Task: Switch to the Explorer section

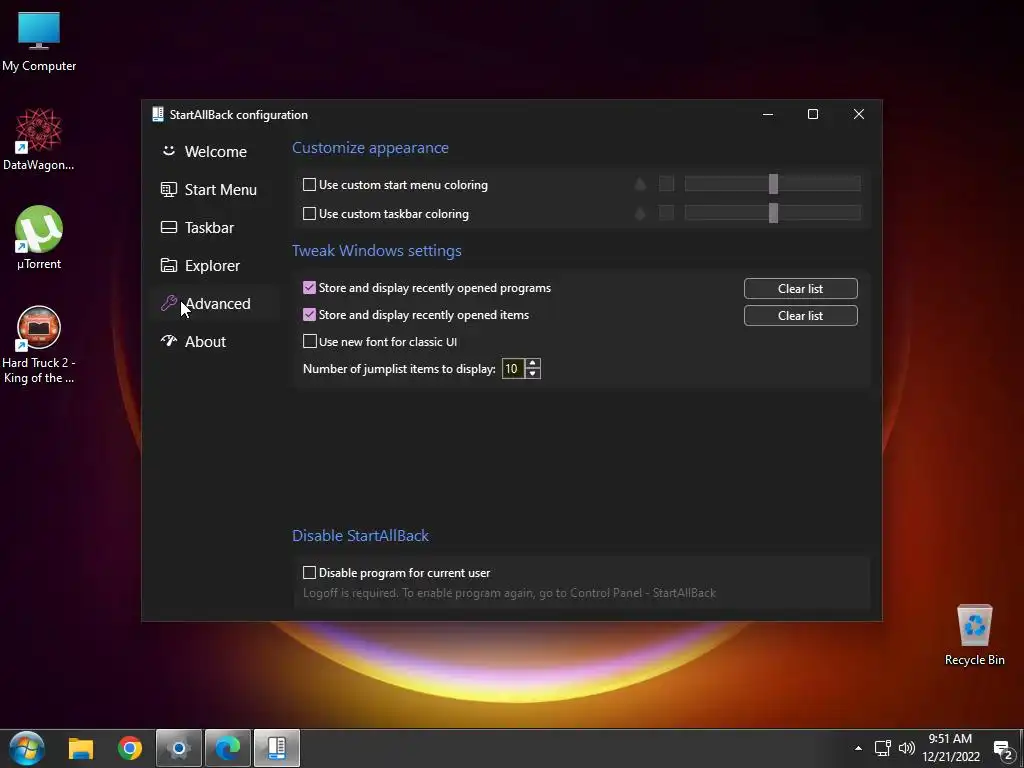Action: tap(200, 265)
